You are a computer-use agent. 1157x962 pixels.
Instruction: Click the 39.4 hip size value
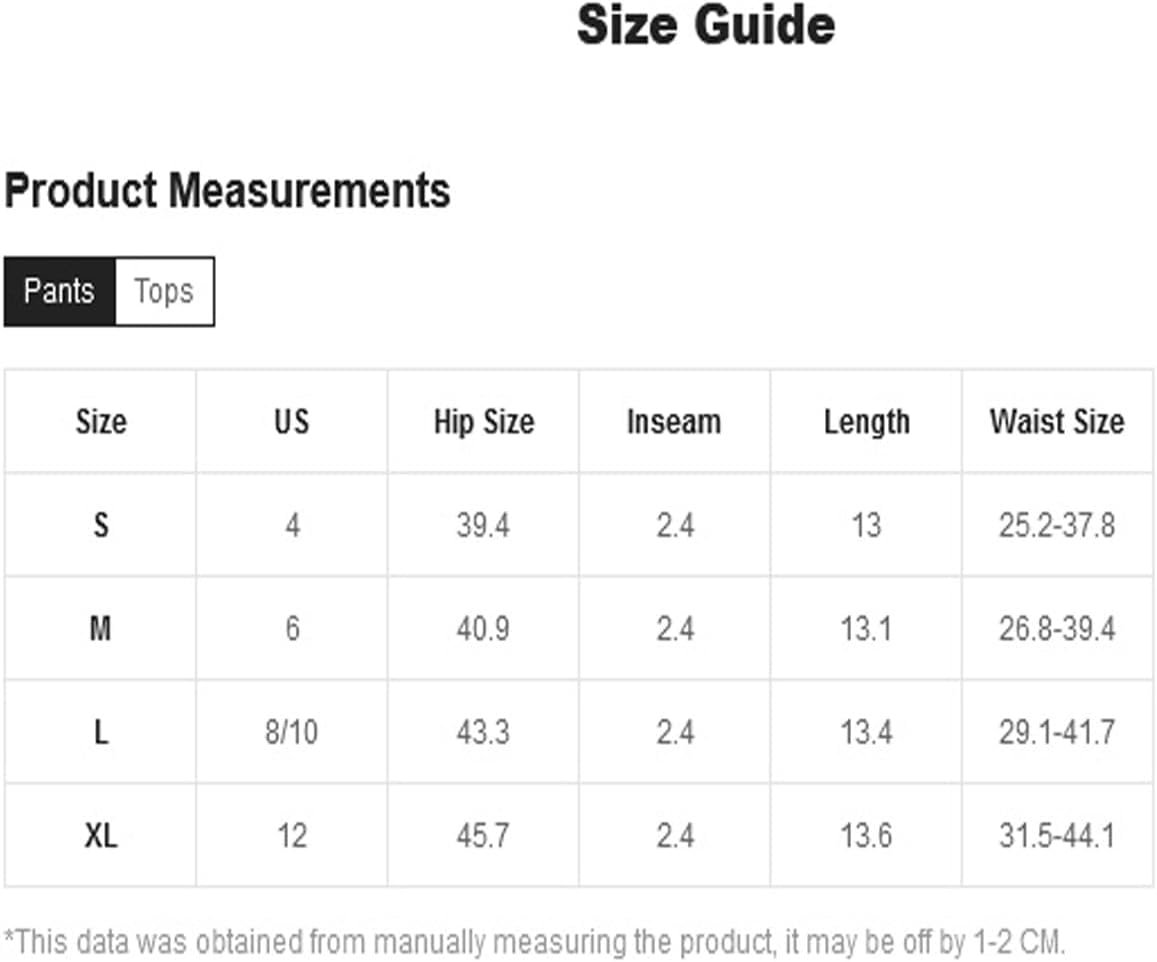[x=483, y=525]
